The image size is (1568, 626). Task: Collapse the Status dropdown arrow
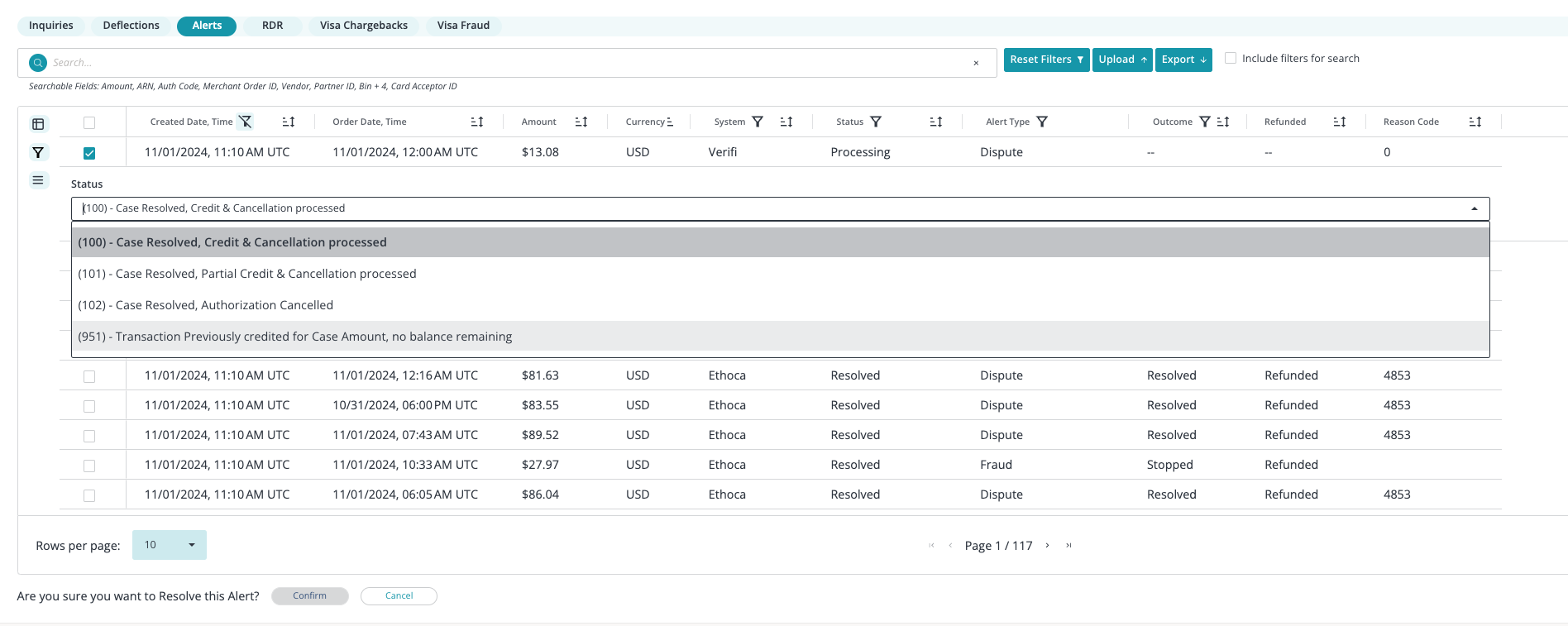[1474, 208]
